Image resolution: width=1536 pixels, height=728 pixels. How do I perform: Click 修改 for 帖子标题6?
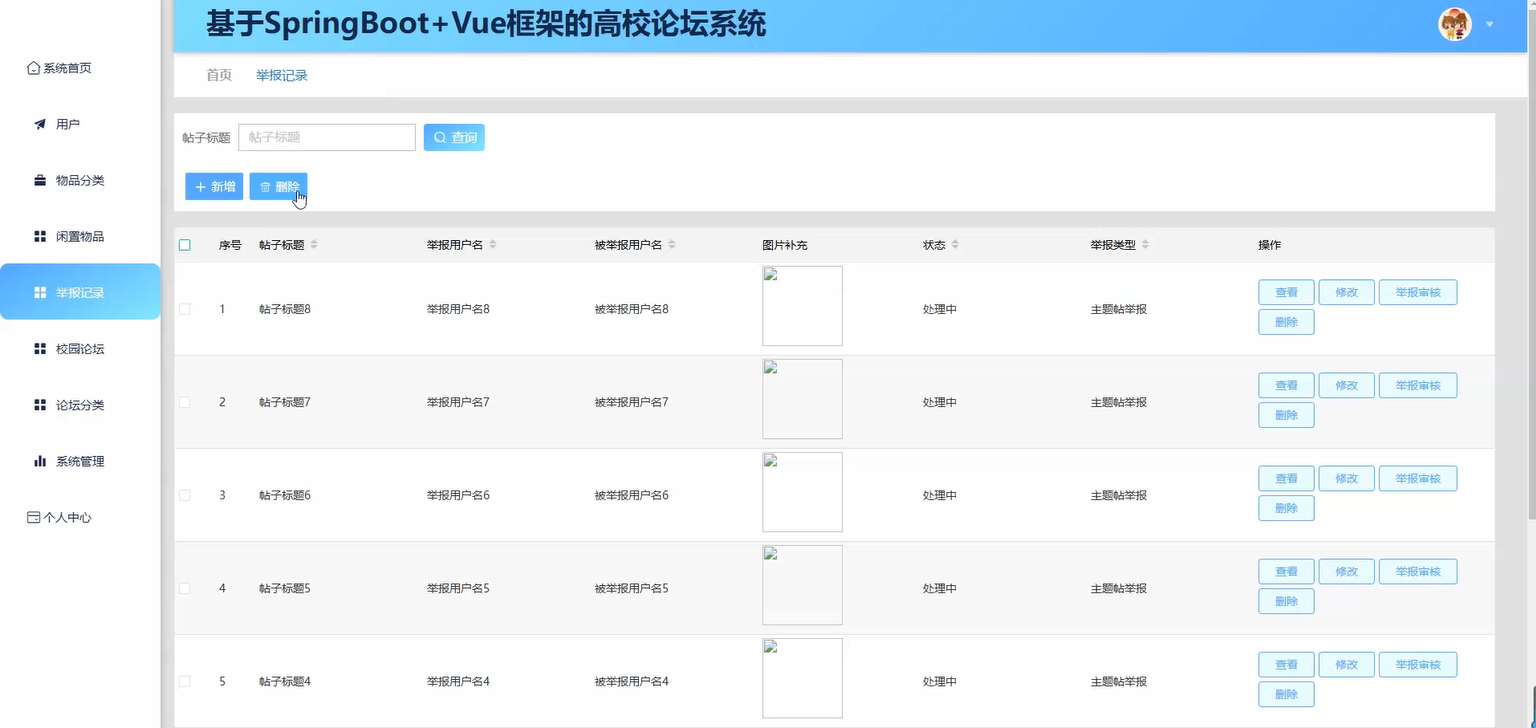1346,478
